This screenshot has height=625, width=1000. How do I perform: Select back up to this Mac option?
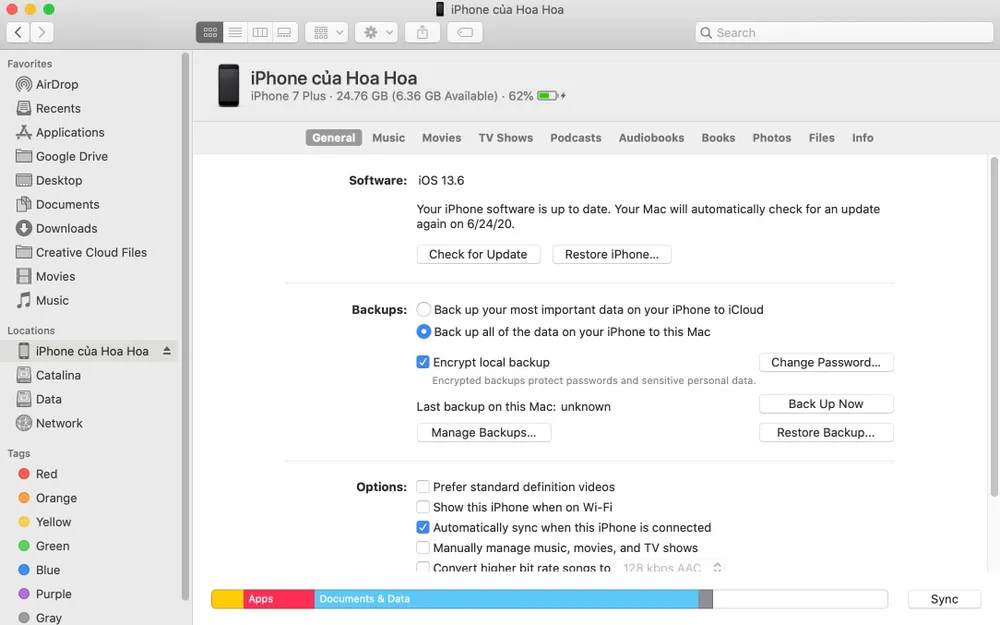[x=423, y=332]
